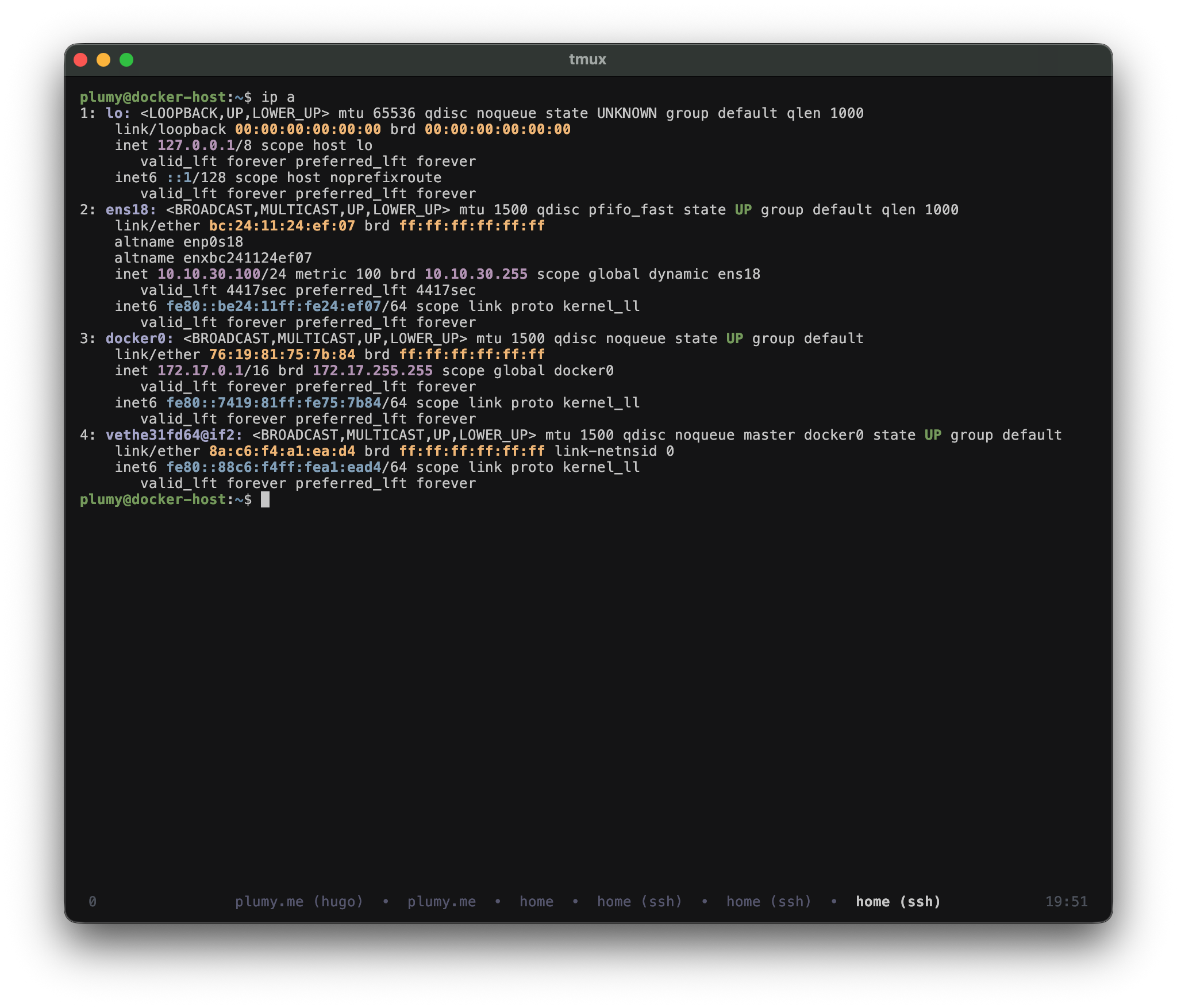Click loopback MAC 00:00:00:00:00:00 after link/loopback
The width and height of the screenshot is (1177, 1008).
click(308, 129)
